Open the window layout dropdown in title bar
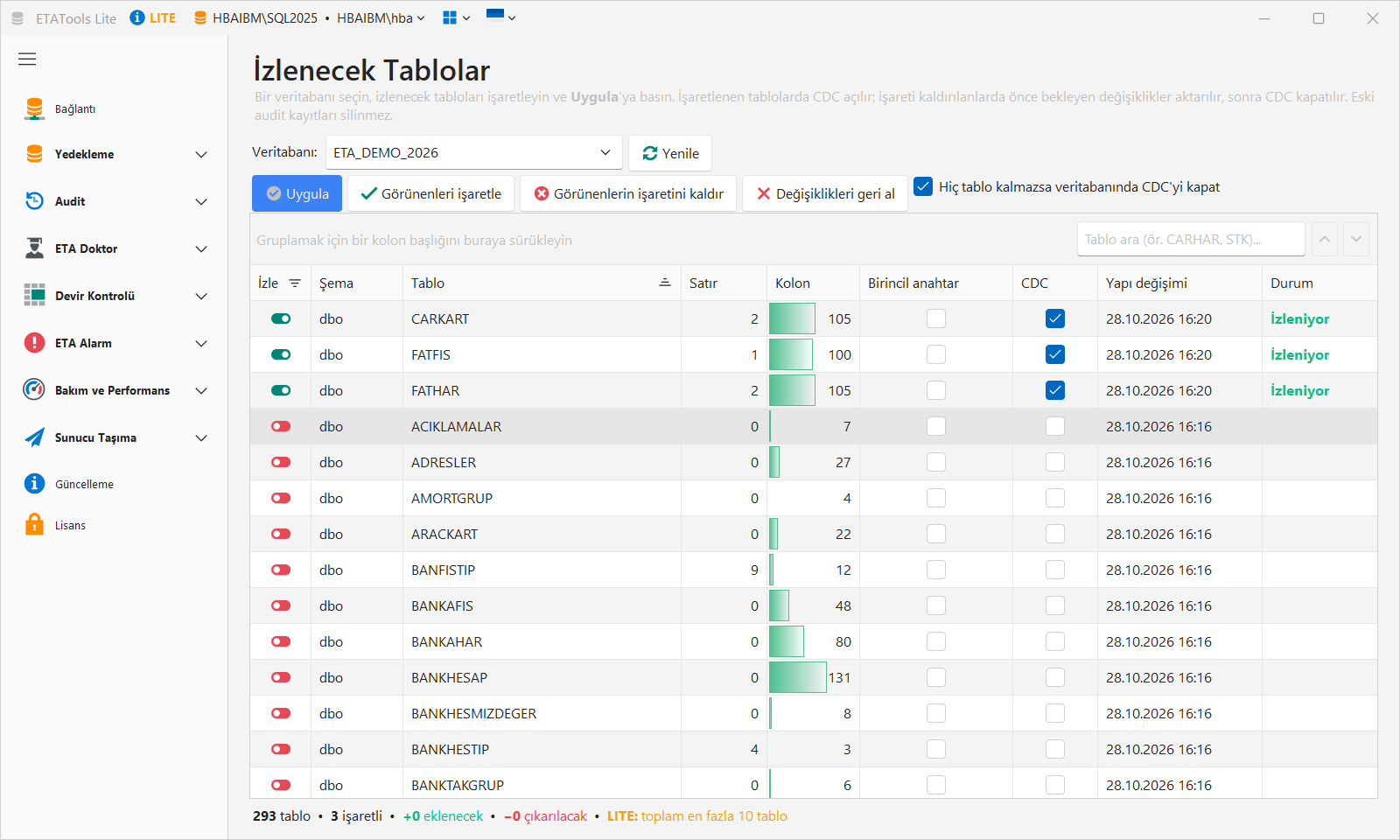1400x840 pixels. pos(456,17)
